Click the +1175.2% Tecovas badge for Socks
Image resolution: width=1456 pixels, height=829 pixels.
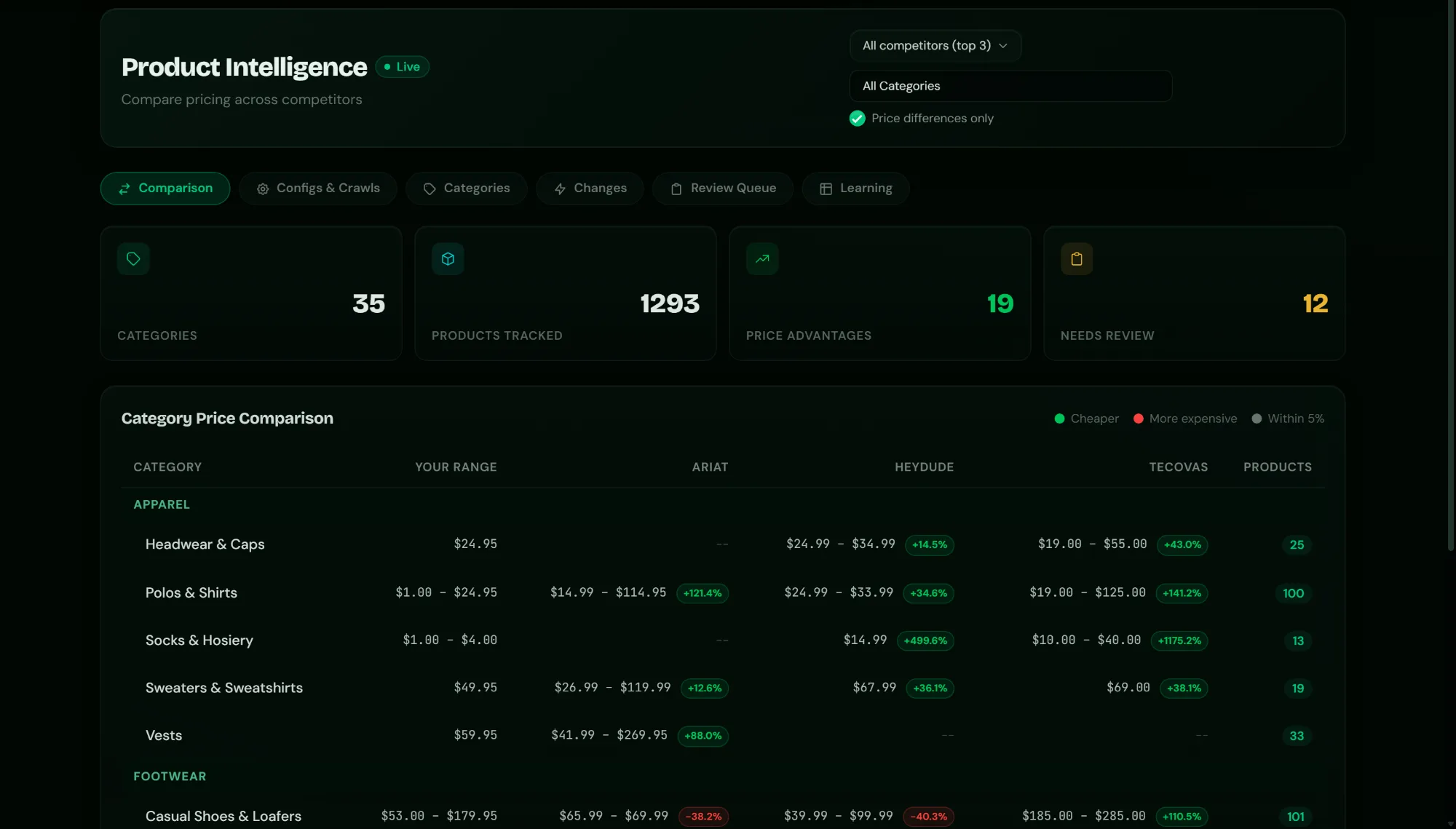pyautogui.click(x=1179, y=641)
